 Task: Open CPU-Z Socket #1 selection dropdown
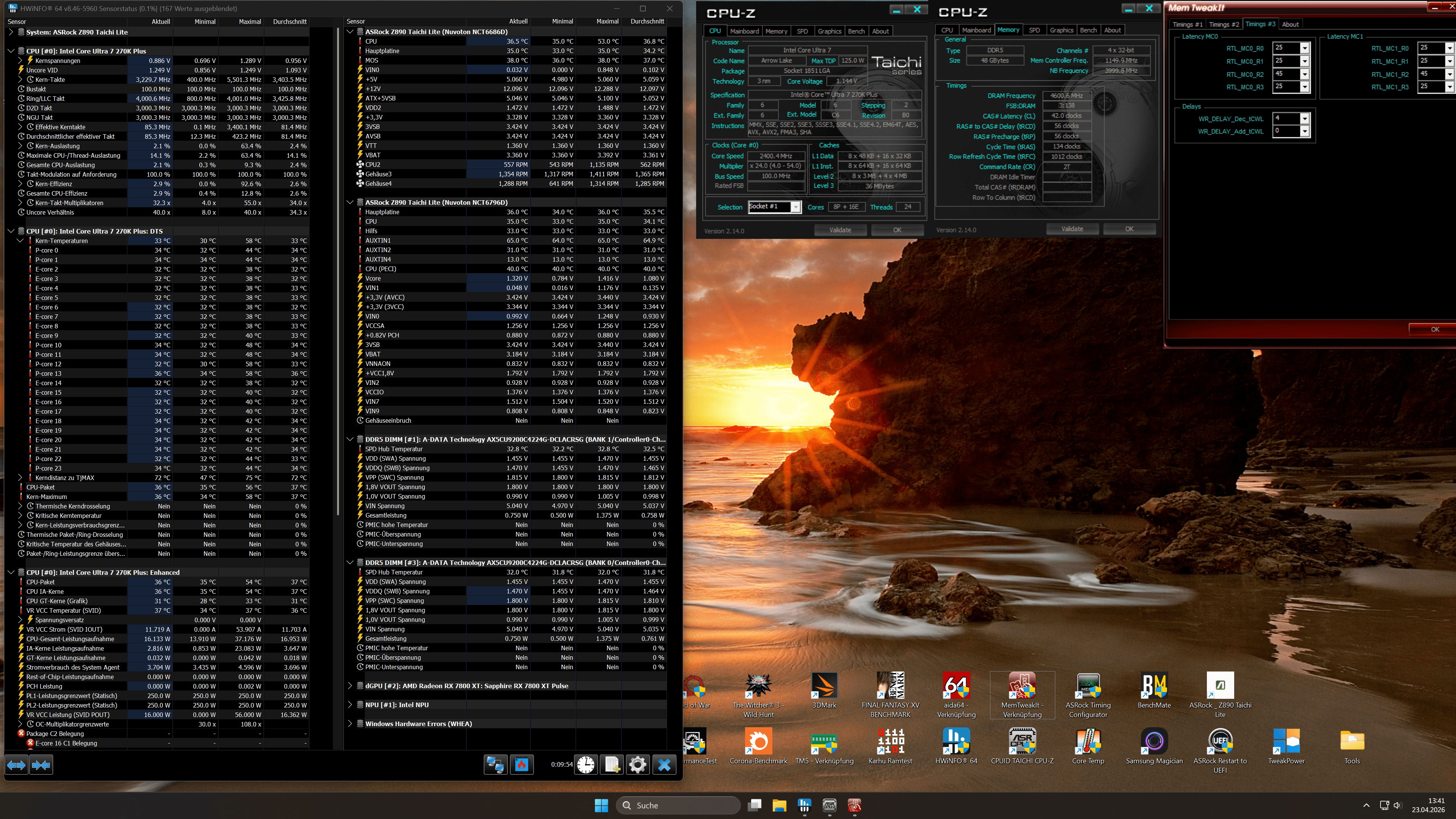click(x=795, y=207)
